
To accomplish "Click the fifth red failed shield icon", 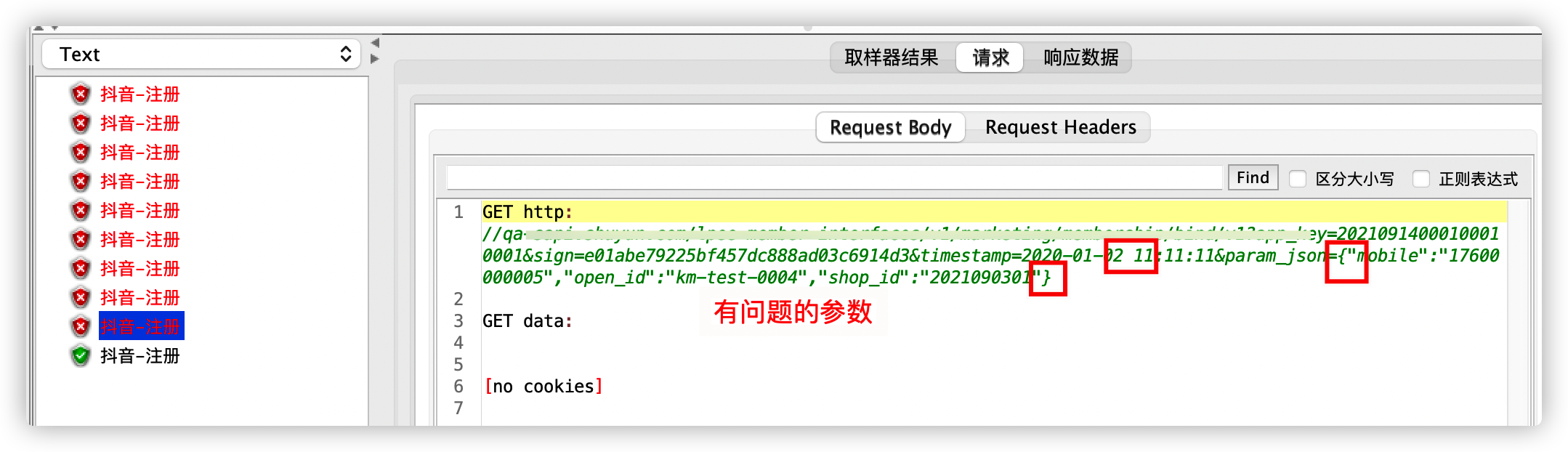I will [81, 210].
